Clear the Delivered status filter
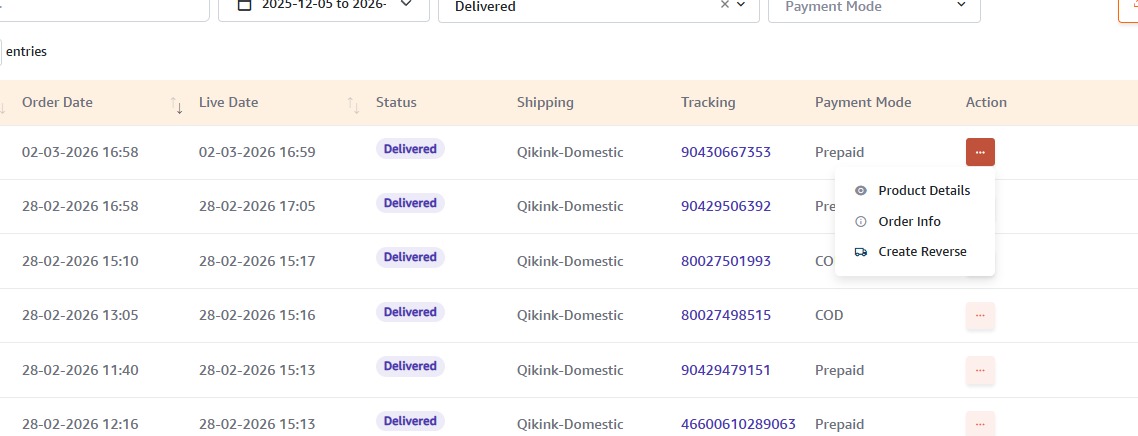The width and height of the screenshot is (1138, 436). point(725,5)
